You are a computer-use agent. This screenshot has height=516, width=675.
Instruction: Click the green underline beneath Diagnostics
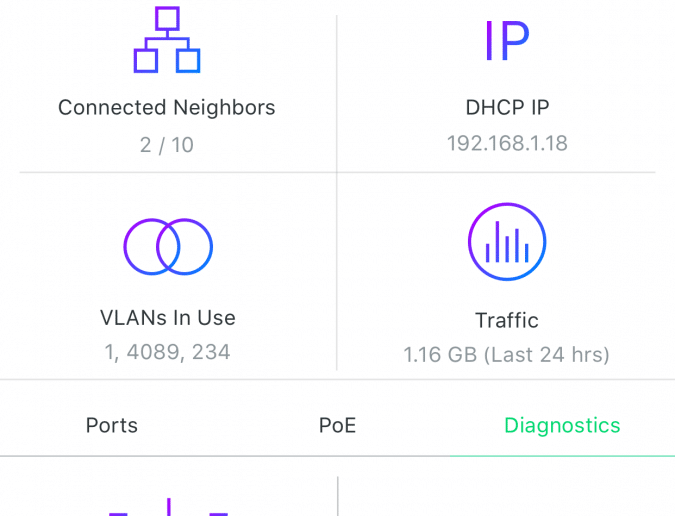pyautogui.click(x=562, y=456)
